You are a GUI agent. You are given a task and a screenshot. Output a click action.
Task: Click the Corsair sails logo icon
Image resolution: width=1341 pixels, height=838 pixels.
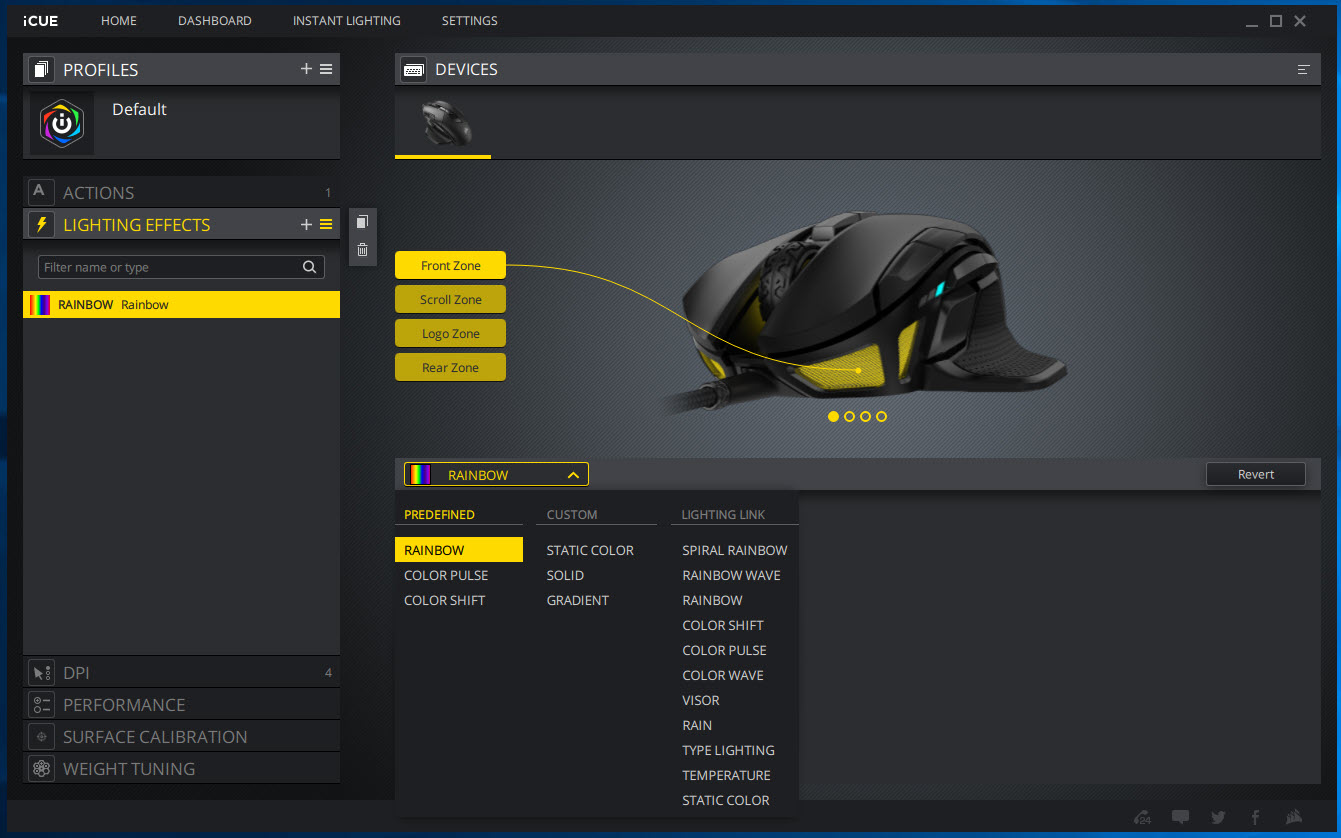coord(1293,817)
